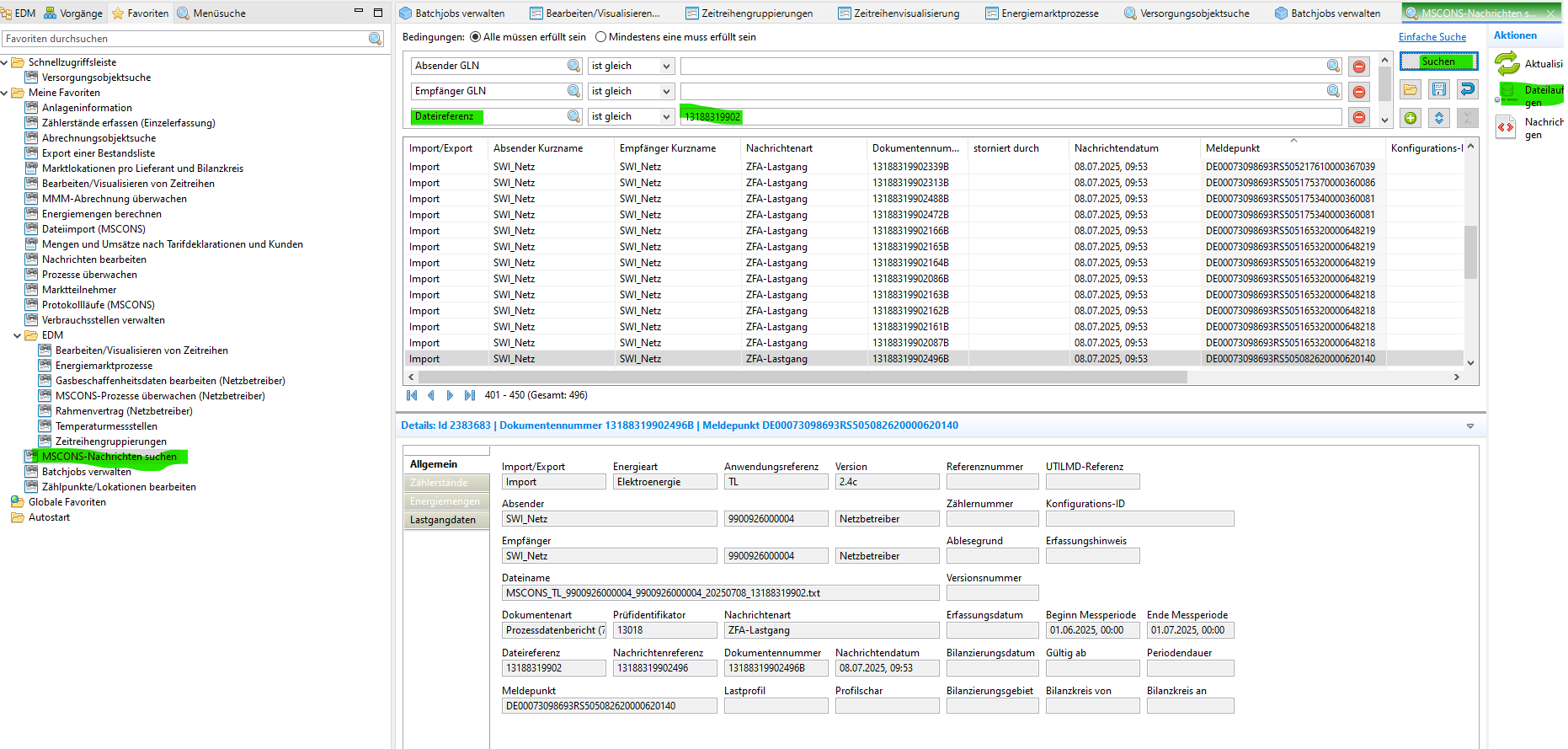Reset search with blue return arrow

click(x=1468, y=89)
